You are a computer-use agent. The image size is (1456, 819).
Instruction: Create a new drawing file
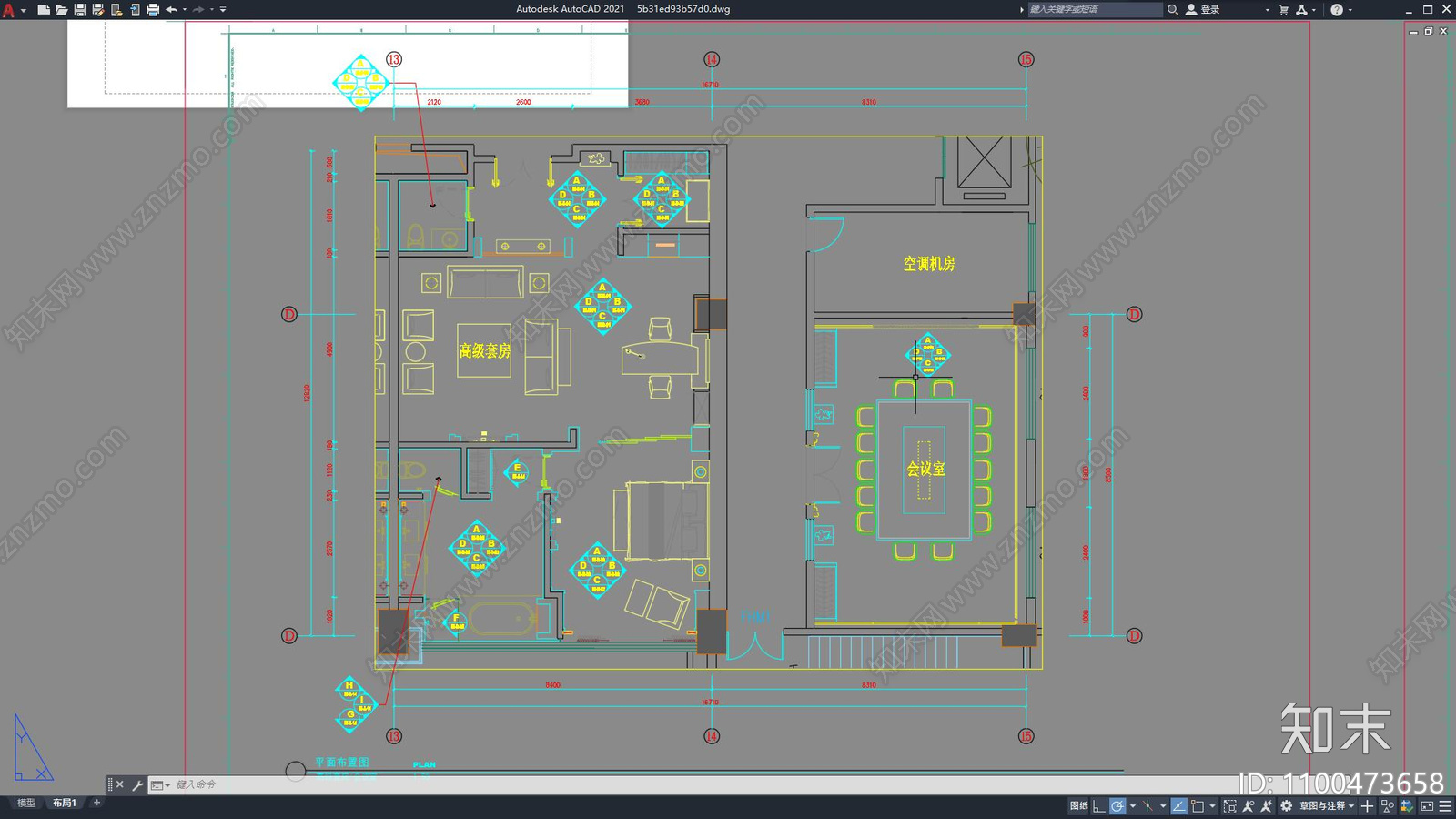point(43,9)
